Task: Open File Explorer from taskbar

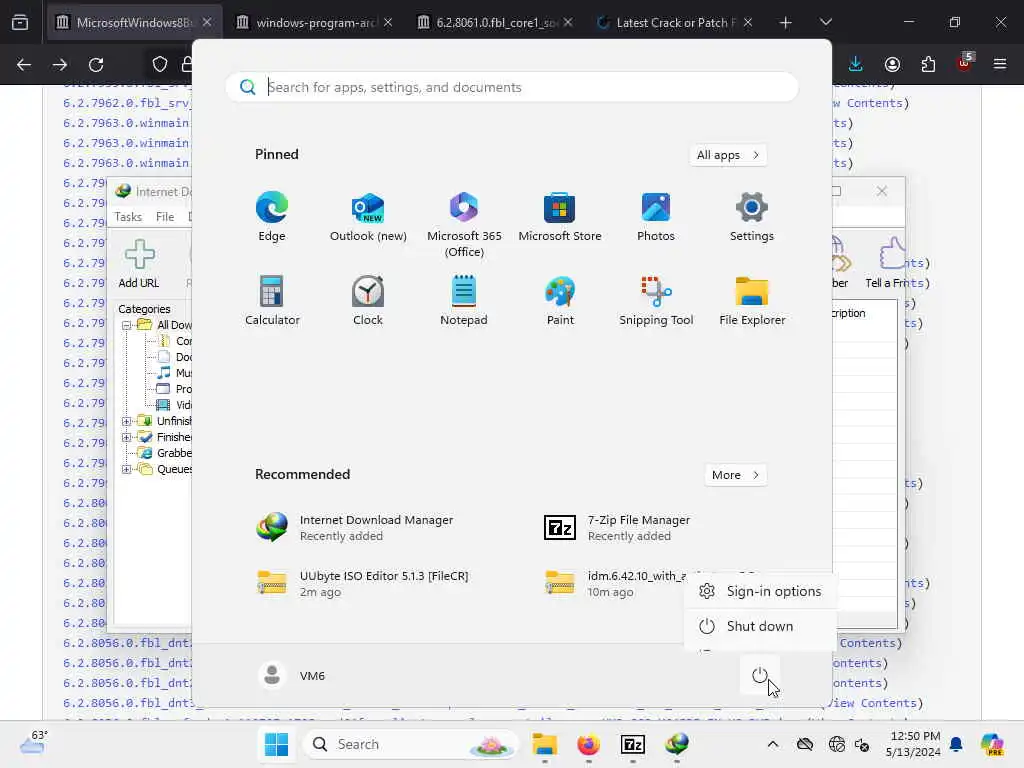Action: click(544, 744)
